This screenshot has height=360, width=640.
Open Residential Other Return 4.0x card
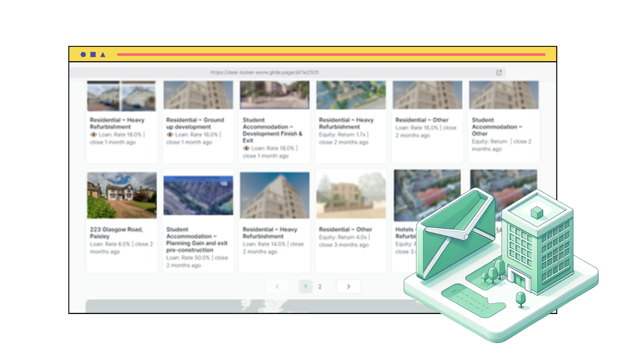(351, 221)
